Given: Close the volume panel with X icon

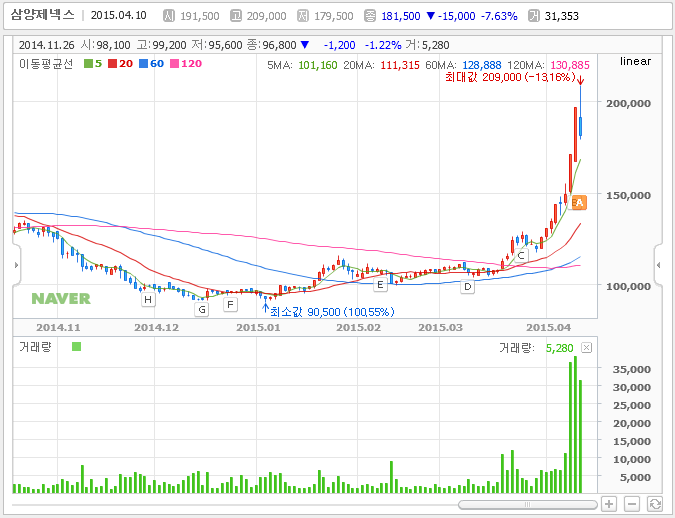Looking at the screenshot, I should [x=586, y=347].
